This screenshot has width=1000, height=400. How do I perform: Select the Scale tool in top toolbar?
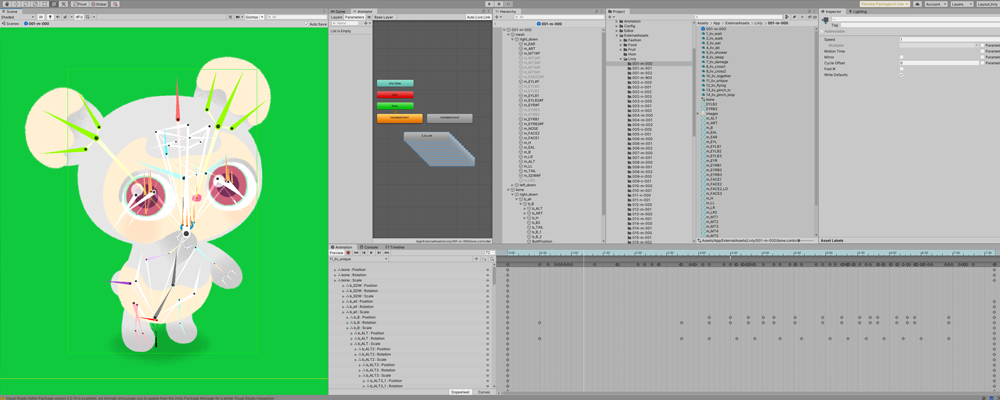[x=34, y=4]
